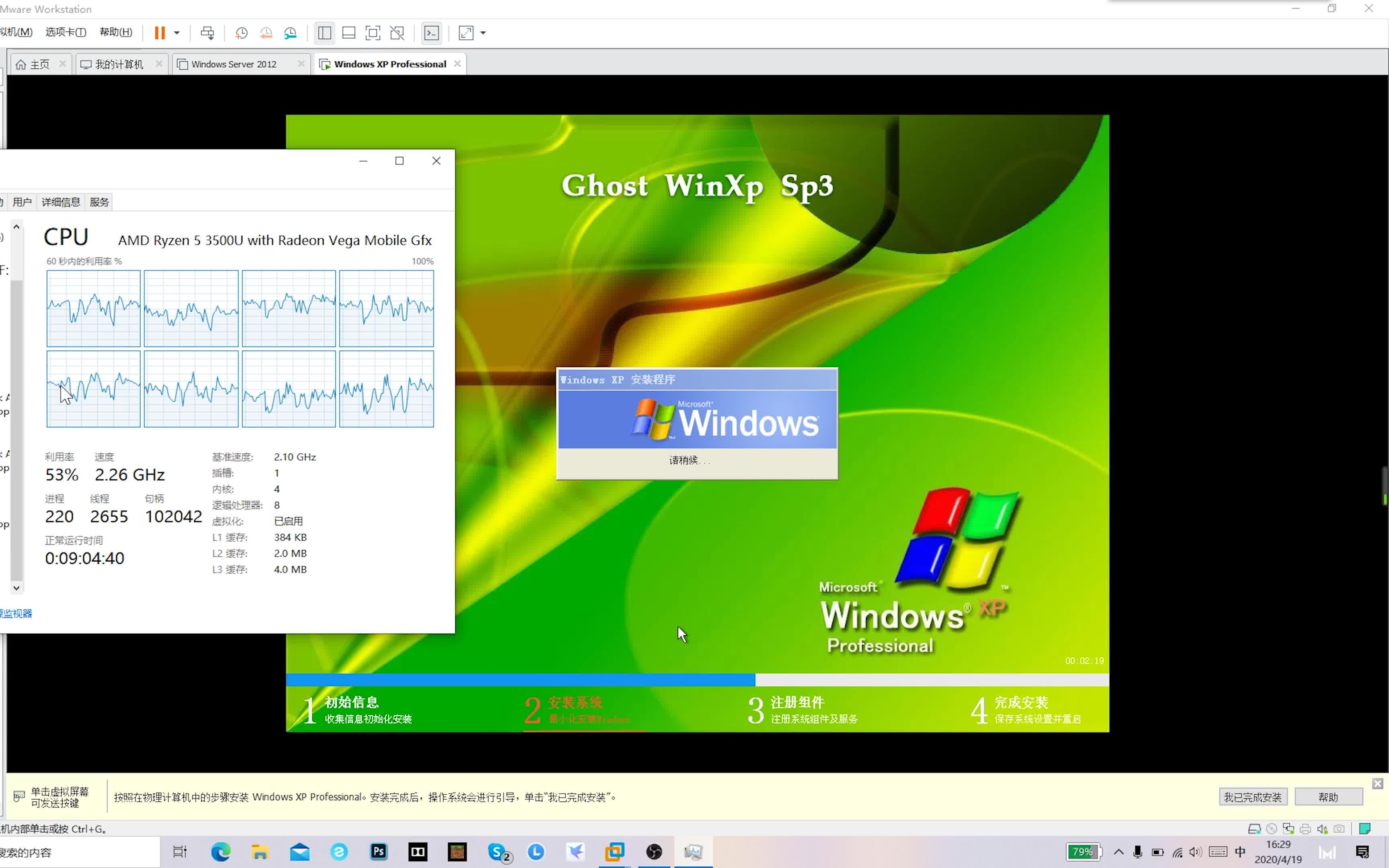The width and height of the screenshot is (1389, 868).
Task: Revert to the previous VM snapshot
Action: tap(266, 33)
